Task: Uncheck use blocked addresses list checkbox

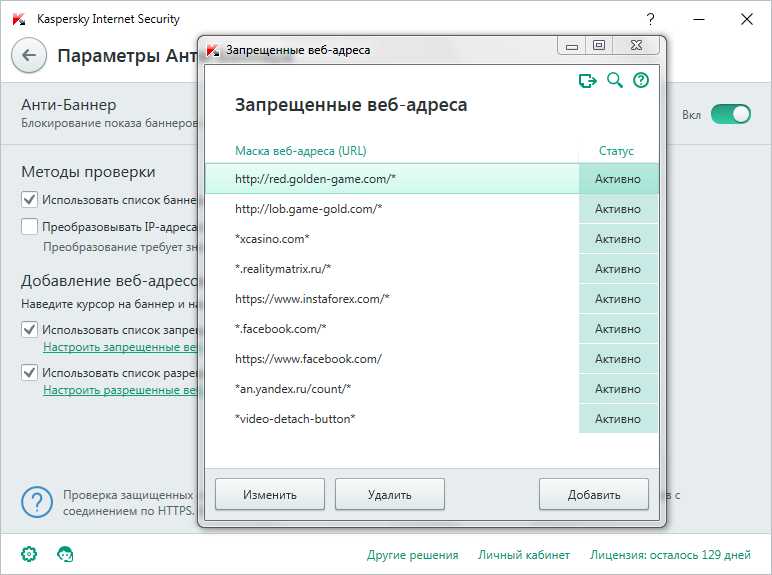Action: click(x=30, y=329)
